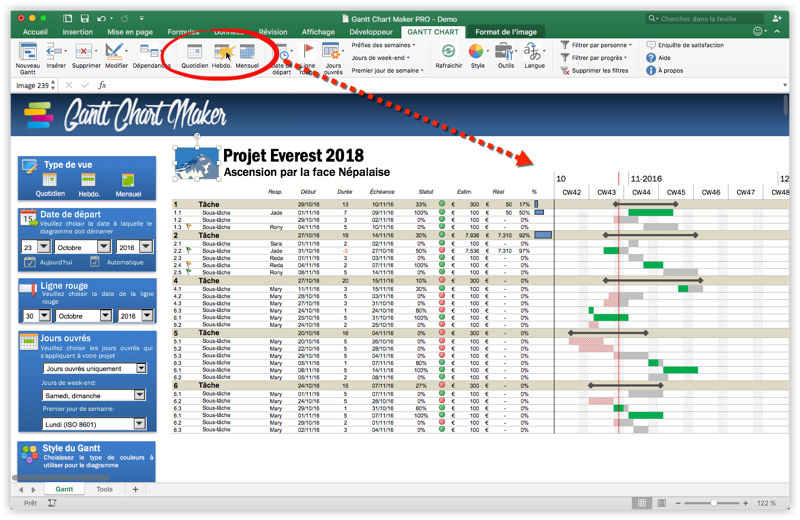Click the save icon in title bar
Screen dimensions: 800x520
pyautogui.click(x=85, y=18)
